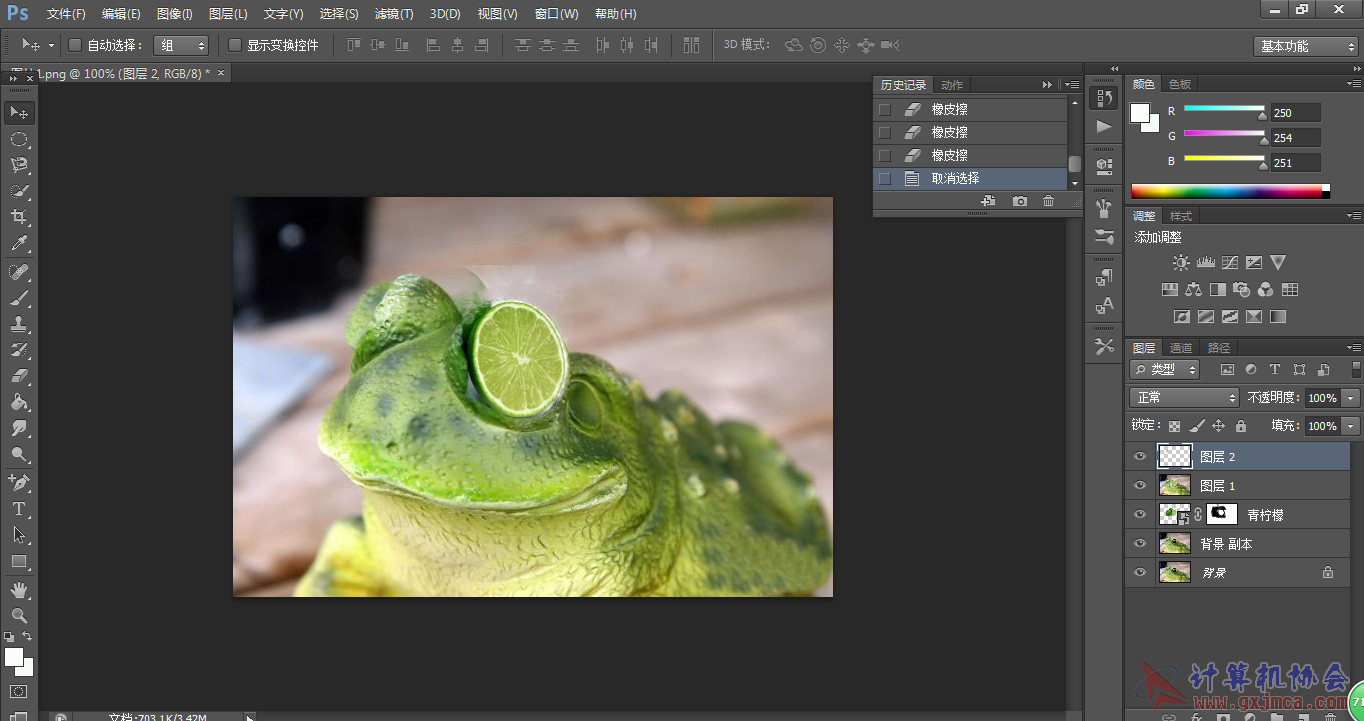This screenshot has width=1364, height=721.
Task: Open the 正常 blend mode dropdown
Action: point(1184,398)
